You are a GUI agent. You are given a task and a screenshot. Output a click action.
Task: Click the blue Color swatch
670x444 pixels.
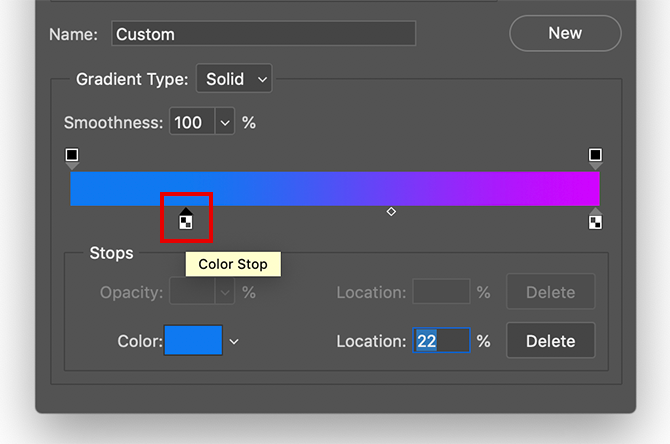pos(193,341)
